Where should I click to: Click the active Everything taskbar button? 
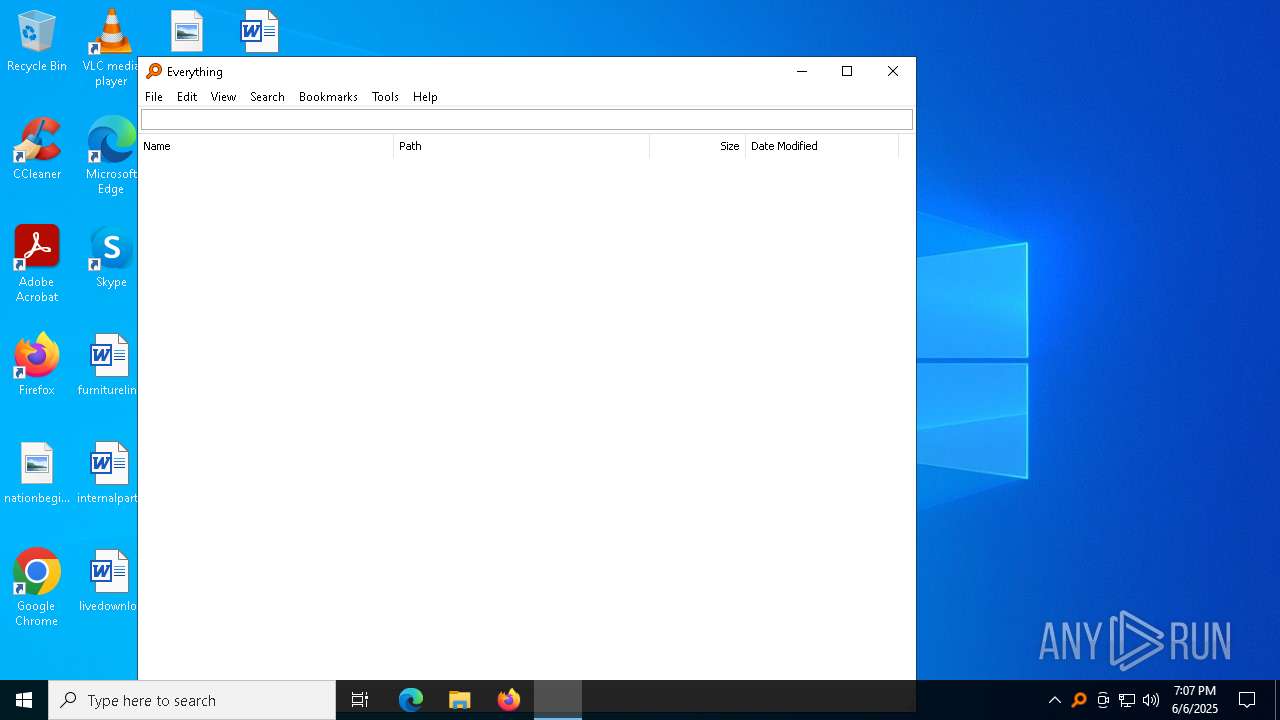point(558,700)
